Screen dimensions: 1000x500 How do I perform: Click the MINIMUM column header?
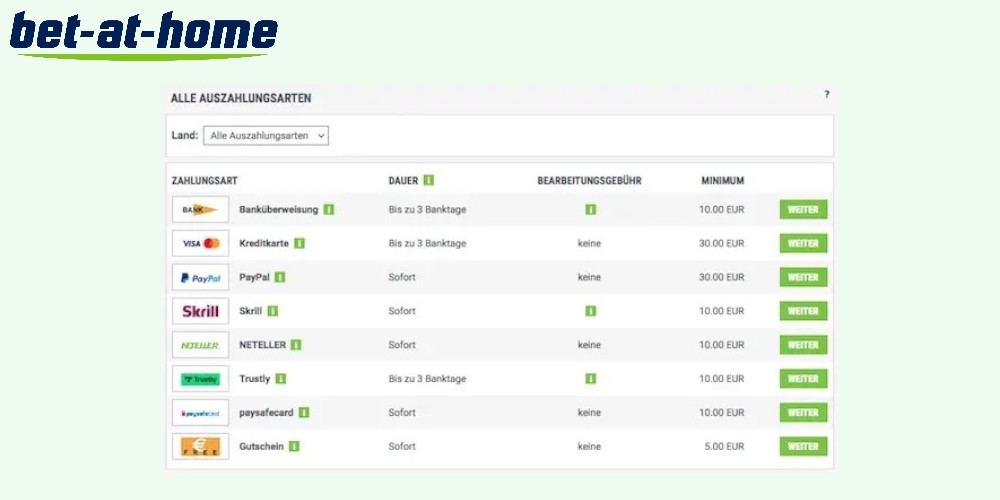click(x=723, y=180)
